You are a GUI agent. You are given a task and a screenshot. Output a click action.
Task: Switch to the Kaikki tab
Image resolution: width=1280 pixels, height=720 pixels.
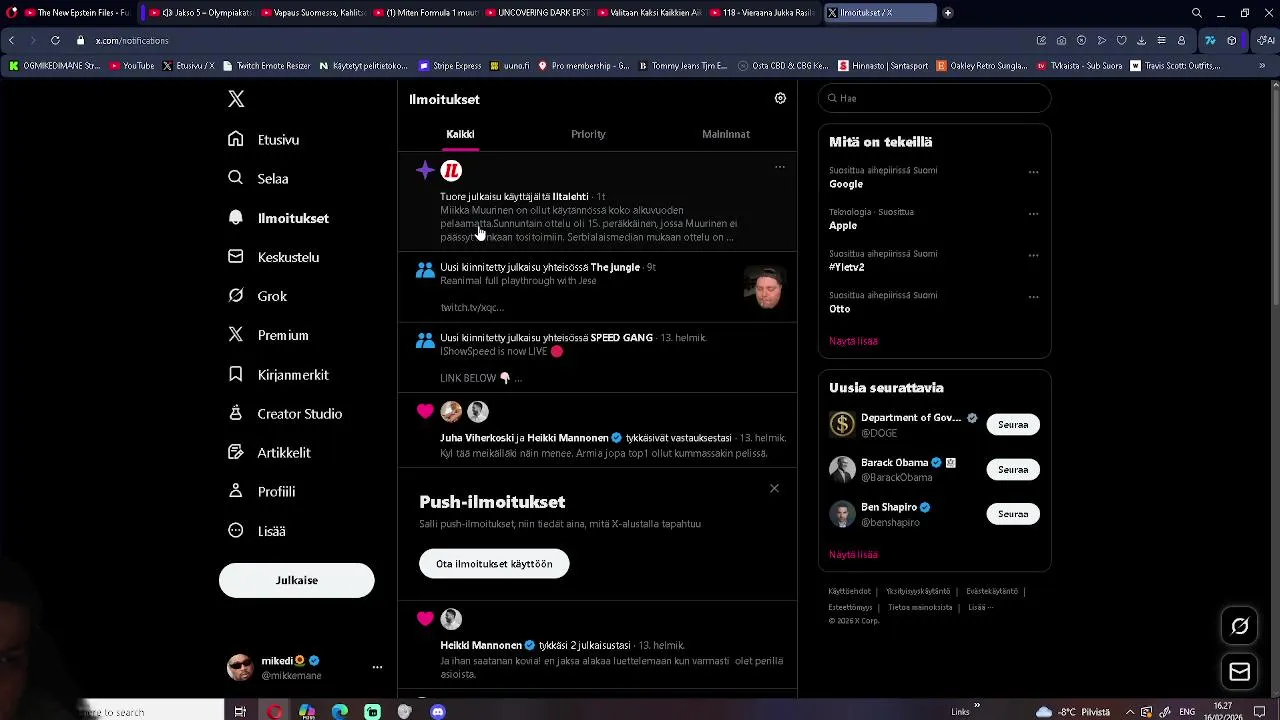click(x=460, y=134)
